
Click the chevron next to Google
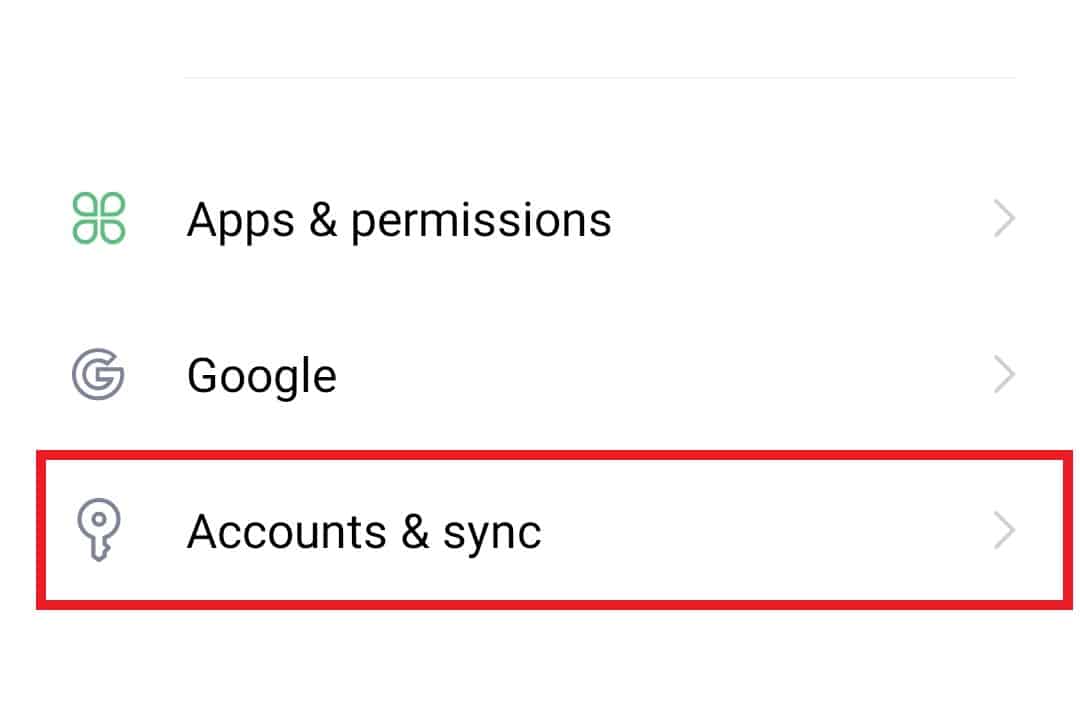click(1005, 374)
